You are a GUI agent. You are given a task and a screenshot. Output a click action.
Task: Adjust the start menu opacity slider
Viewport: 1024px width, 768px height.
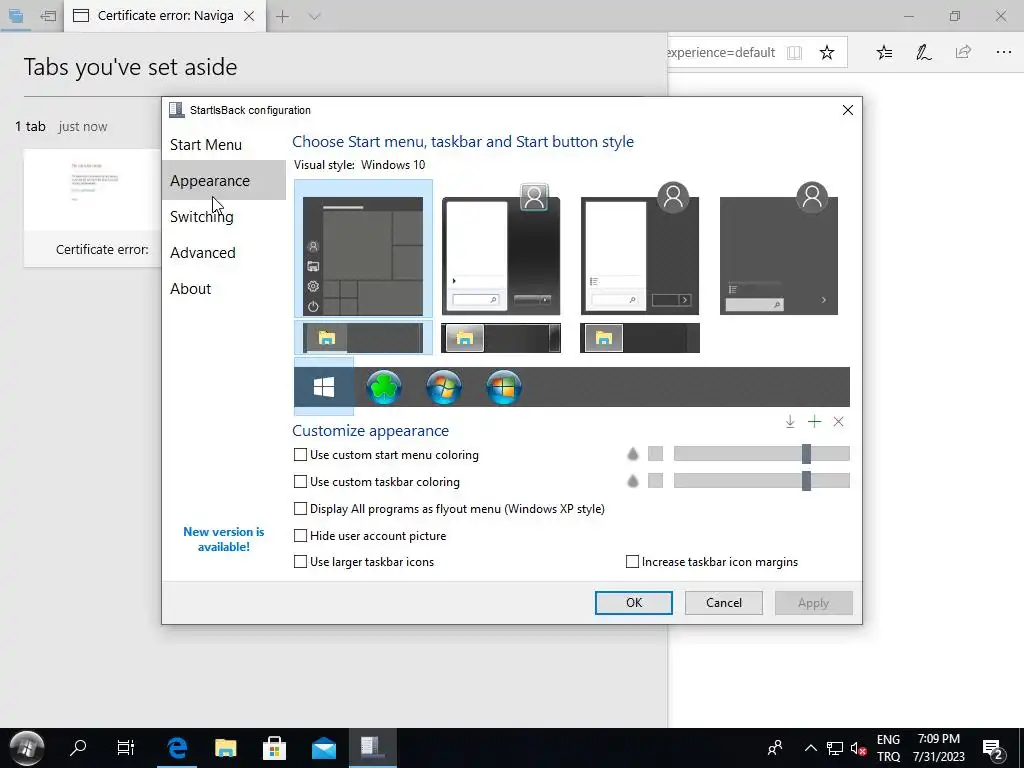761,454
